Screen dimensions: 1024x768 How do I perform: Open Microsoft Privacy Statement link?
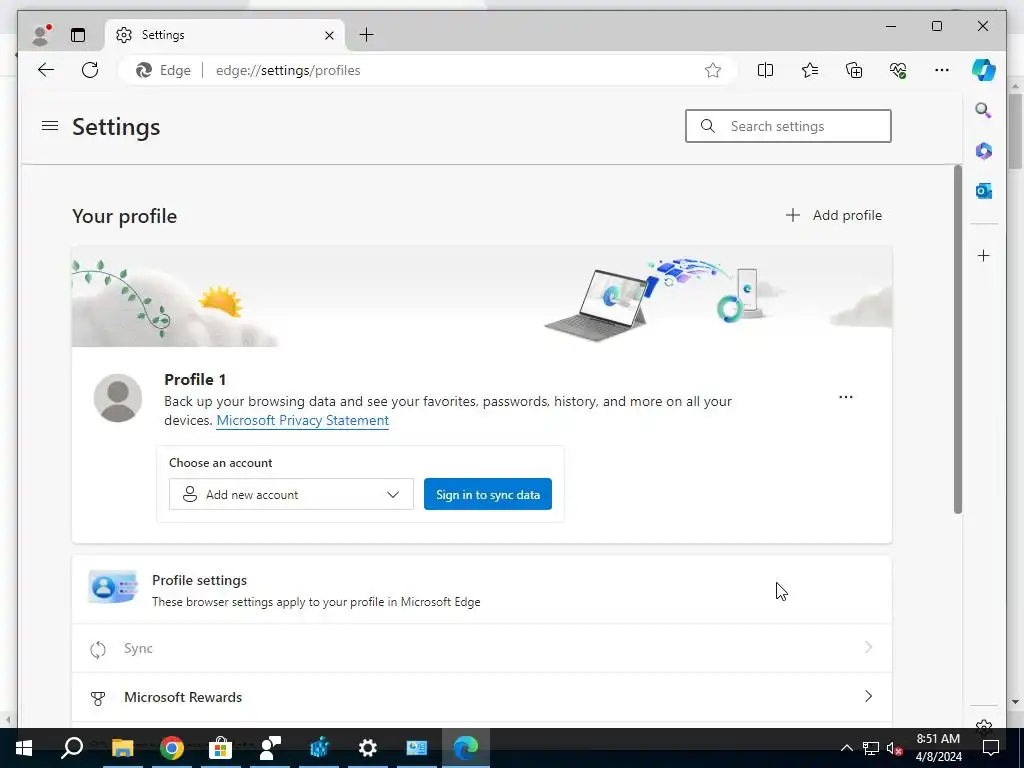click(302, 420)
